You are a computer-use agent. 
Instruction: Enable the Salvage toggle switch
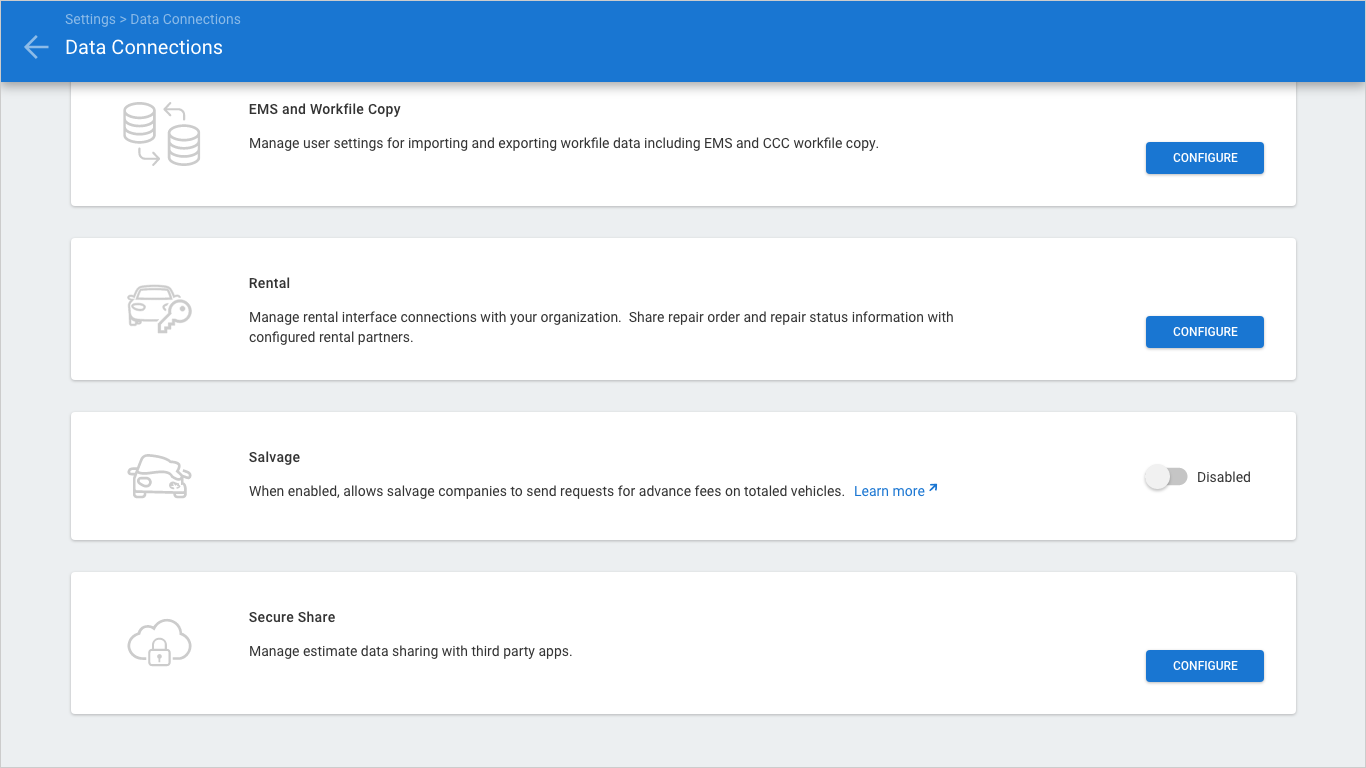1165,477
